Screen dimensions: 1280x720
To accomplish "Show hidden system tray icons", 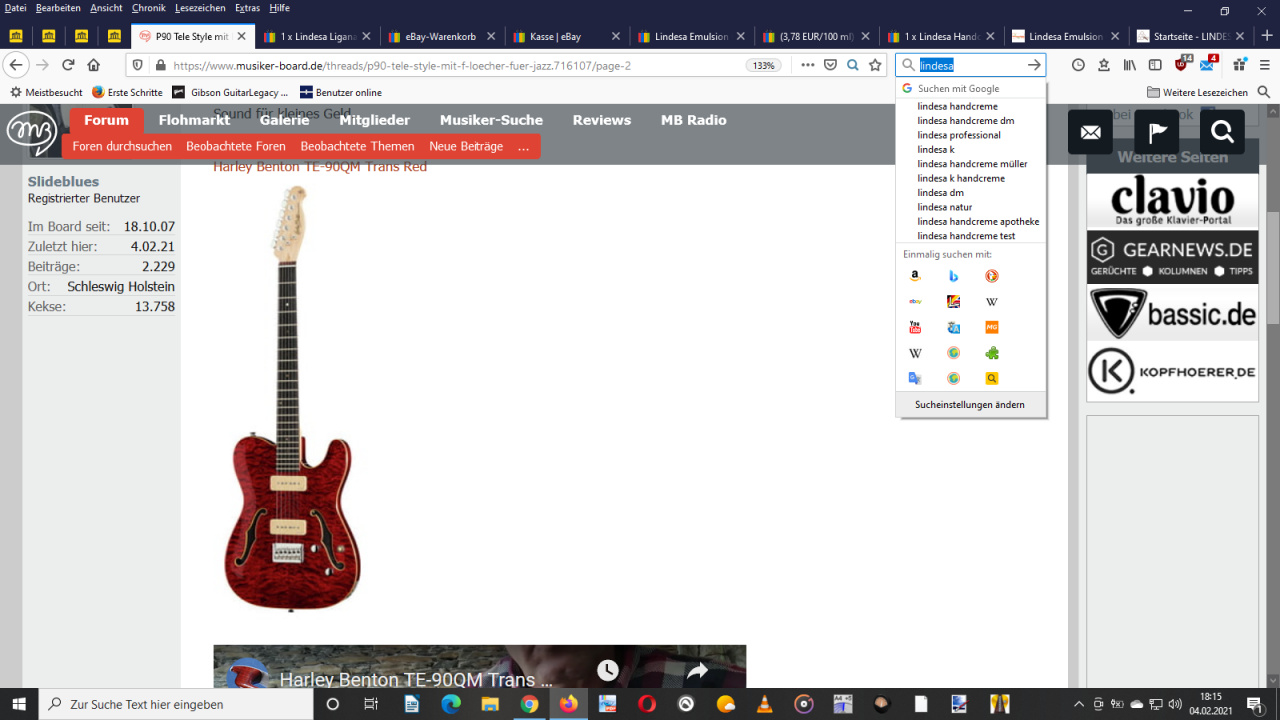I will tap(1079, 704).
